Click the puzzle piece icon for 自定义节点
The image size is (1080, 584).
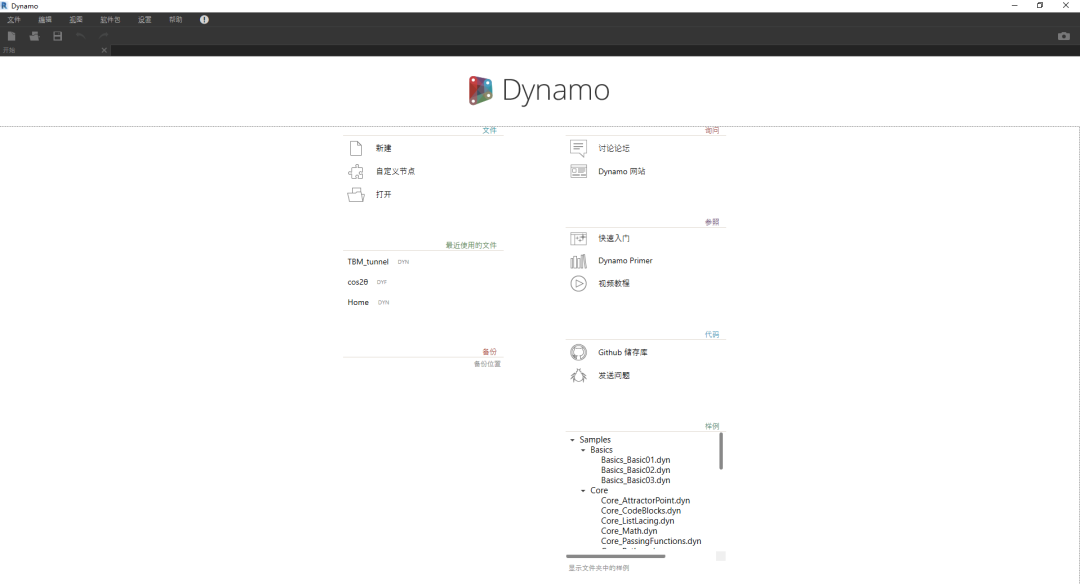[x=356, y=171]
